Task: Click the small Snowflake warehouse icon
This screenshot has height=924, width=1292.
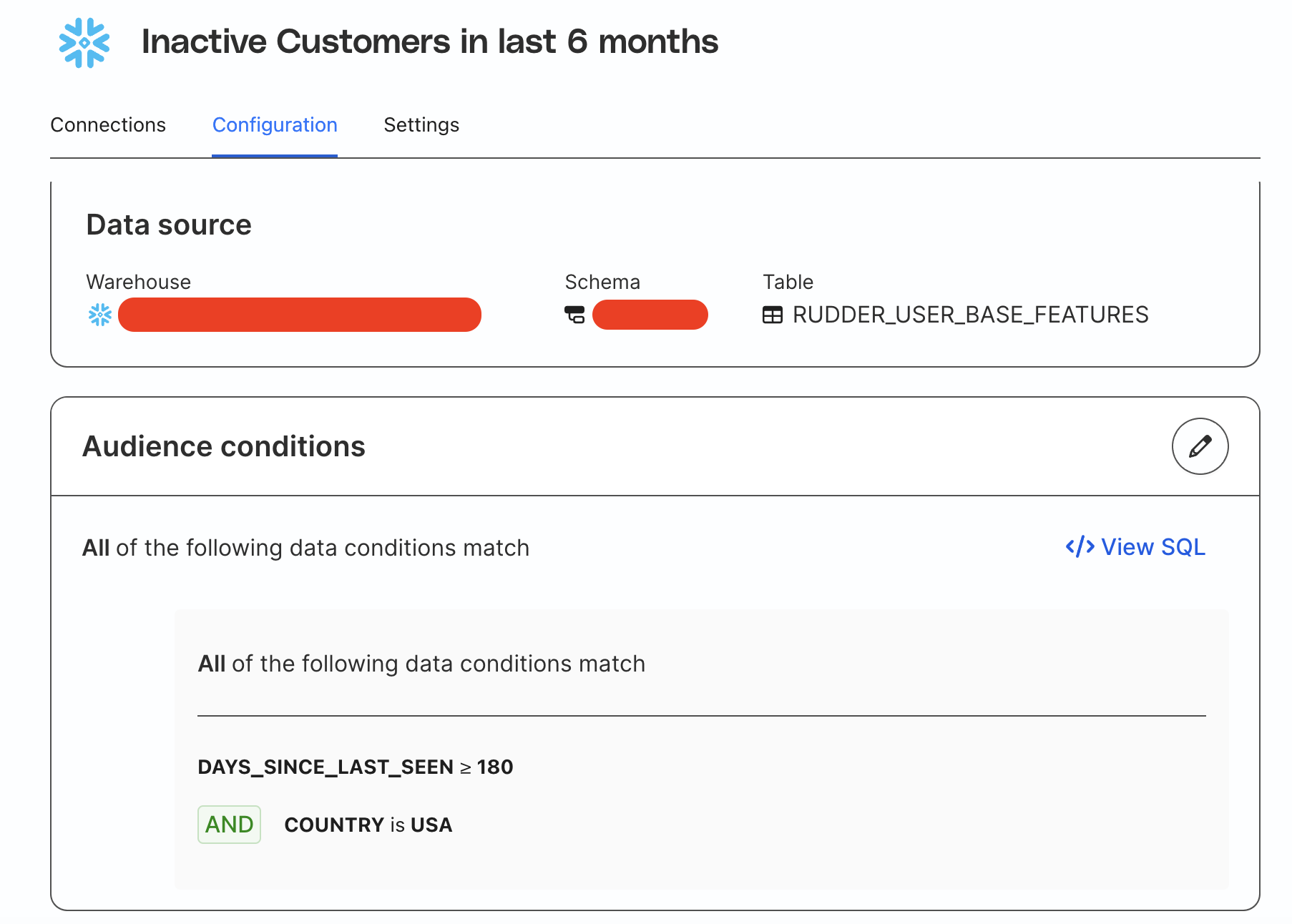Action: pyautogui.click(x=100, y=315)
